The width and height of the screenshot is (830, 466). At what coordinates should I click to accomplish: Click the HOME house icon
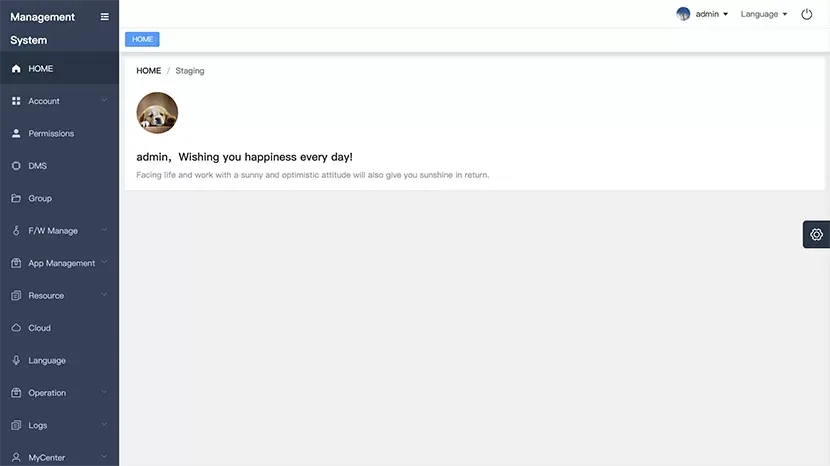click(x=16, y=68)
